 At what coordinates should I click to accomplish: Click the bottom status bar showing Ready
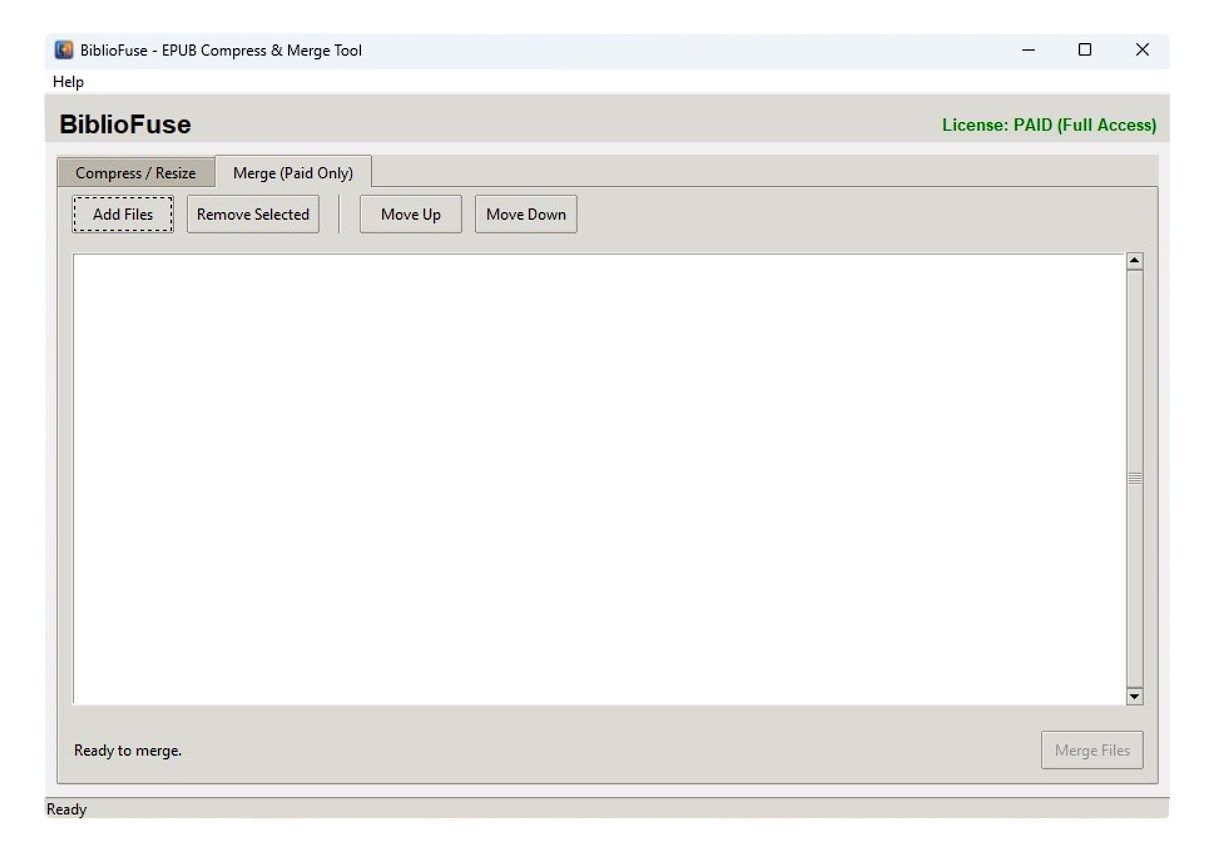(67, 810)
